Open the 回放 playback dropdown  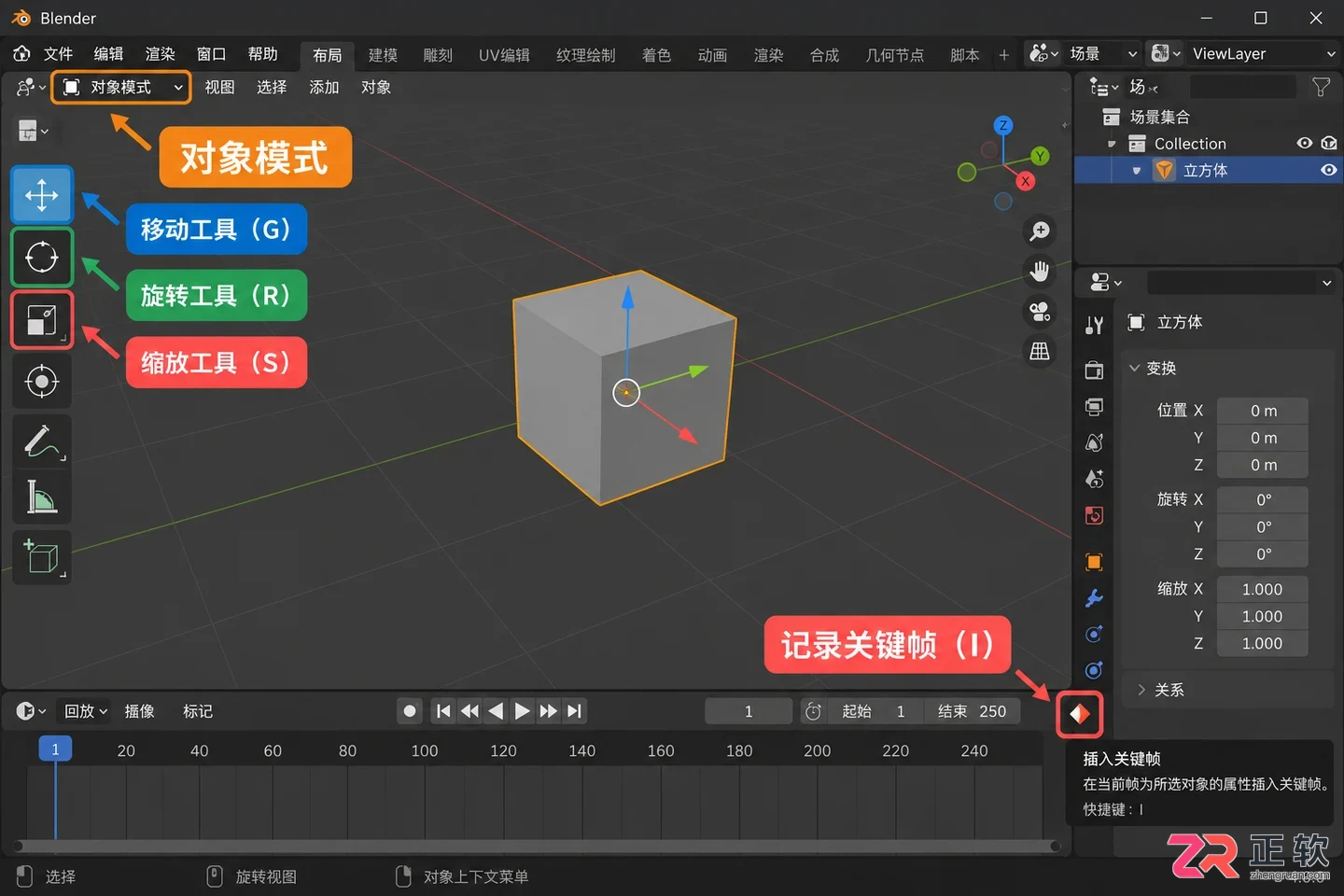coord(86,711)
